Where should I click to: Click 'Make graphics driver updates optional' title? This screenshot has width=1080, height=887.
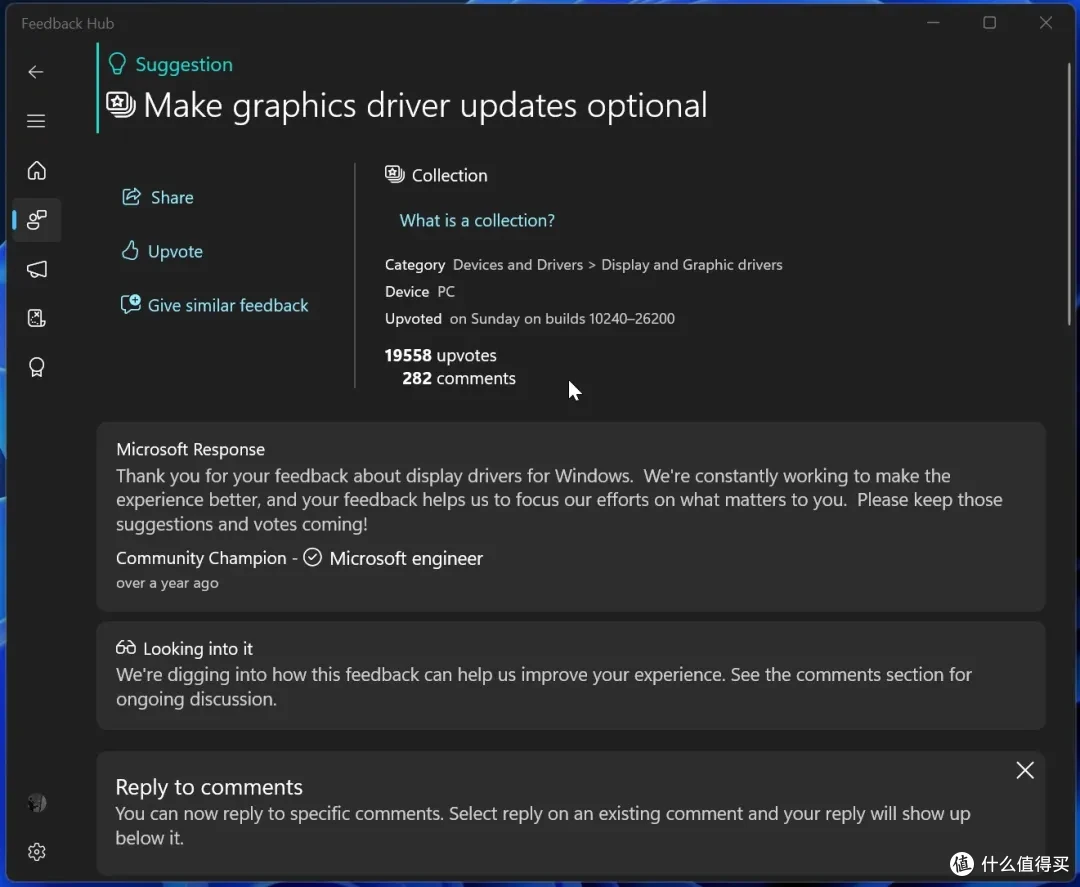[x=425, y=105]
